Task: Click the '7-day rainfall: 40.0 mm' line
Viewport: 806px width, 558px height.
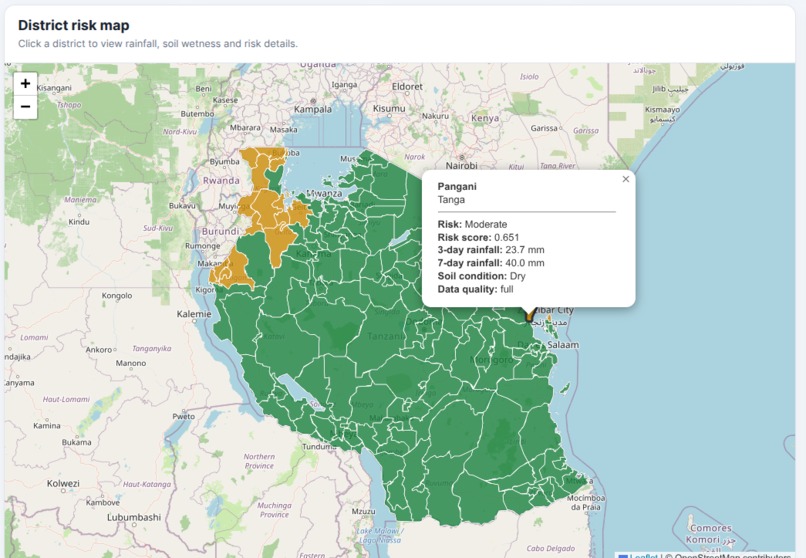Action: [x=490, y=263]
